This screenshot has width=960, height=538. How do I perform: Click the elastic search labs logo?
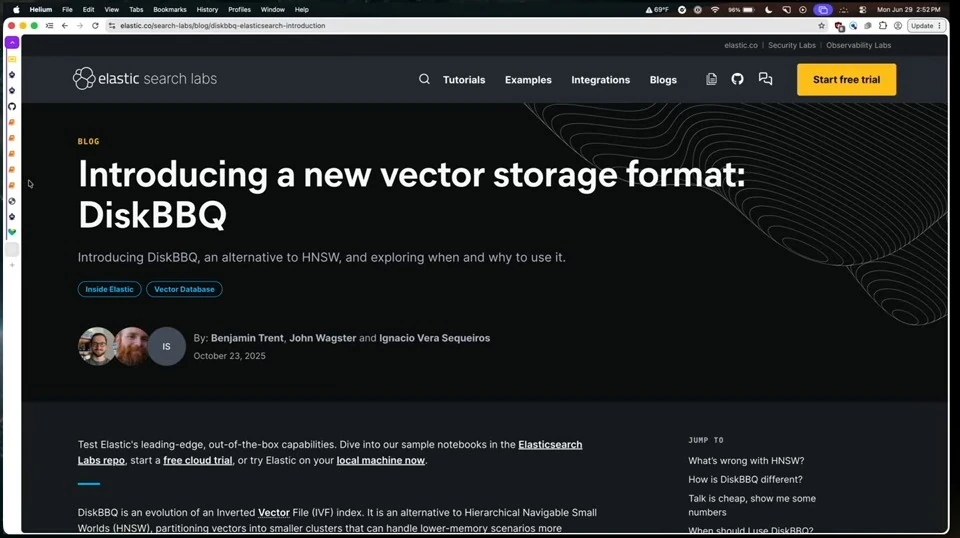(145, 78)
